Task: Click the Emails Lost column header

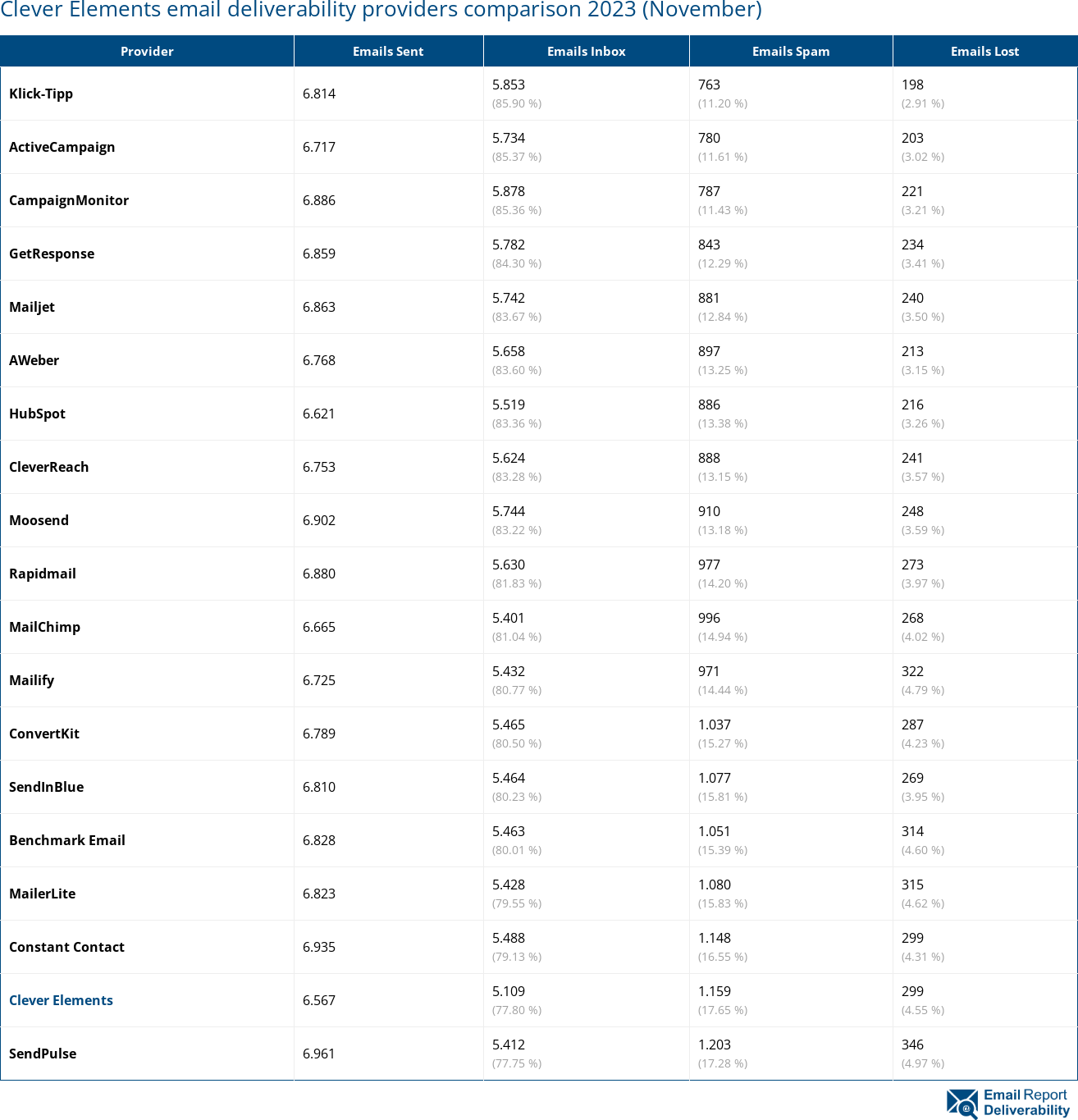Action: pos(984,51)
